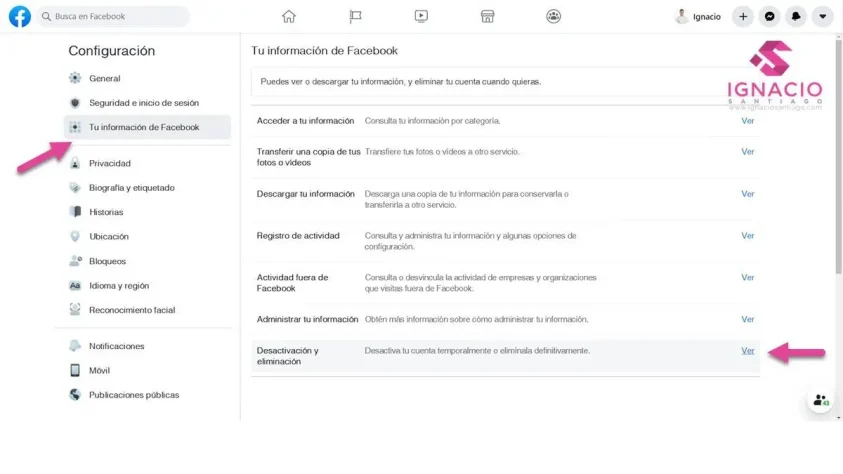
Task: Click the Historias book icon
Action: [75, 212]
